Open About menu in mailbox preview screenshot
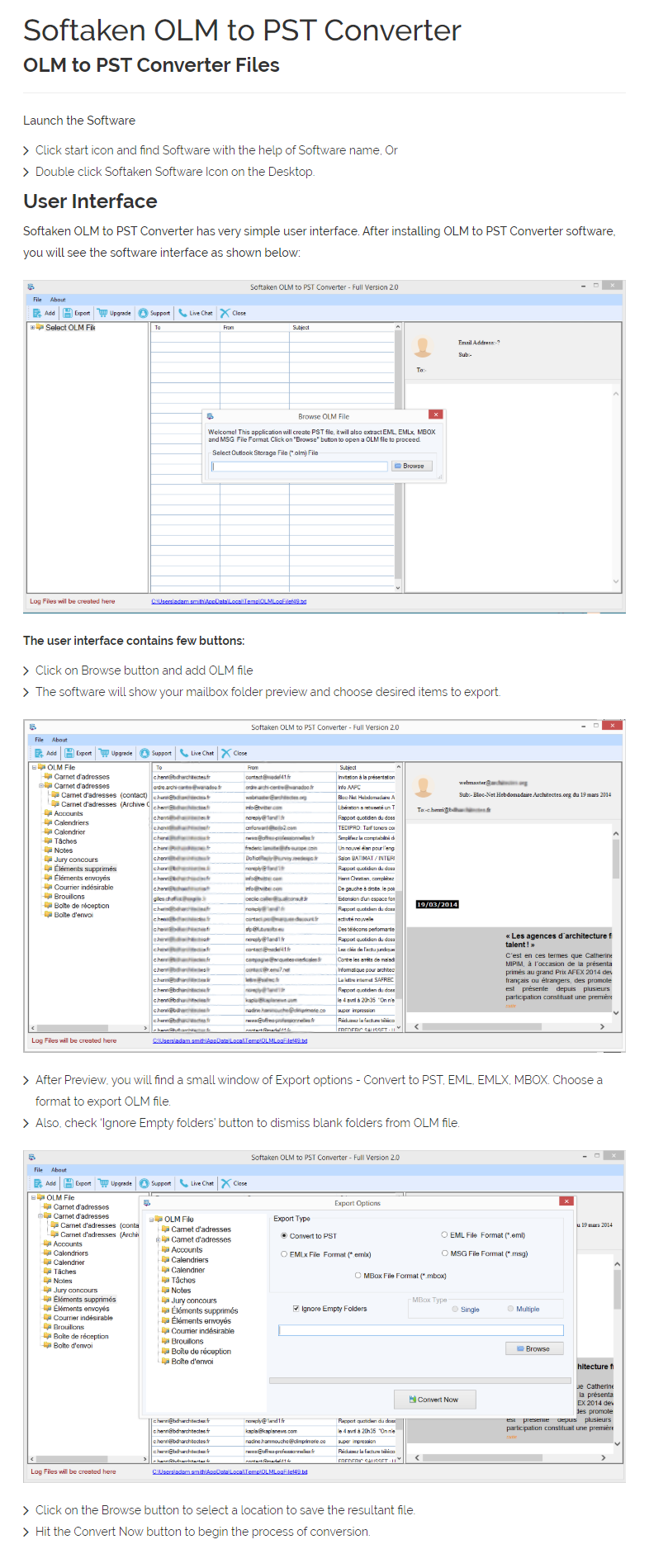The width and height of the screenshot is (649, 1568). [x=59, y=740]
